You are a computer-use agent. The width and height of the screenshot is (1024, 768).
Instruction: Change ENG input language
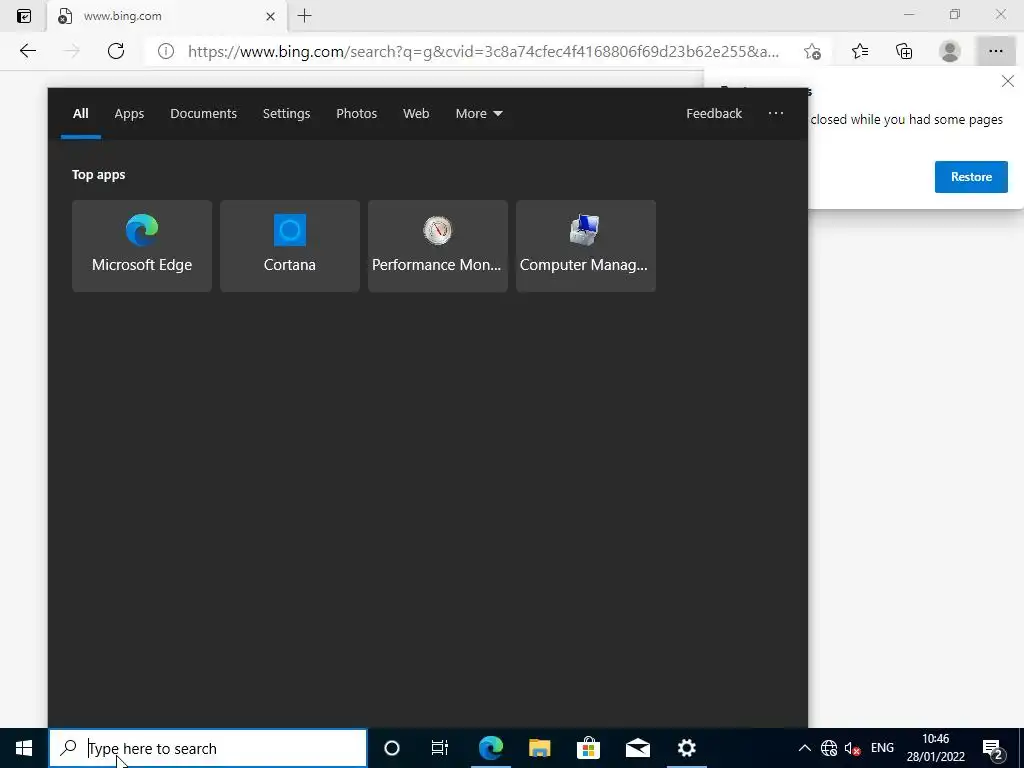pos(882,748)
